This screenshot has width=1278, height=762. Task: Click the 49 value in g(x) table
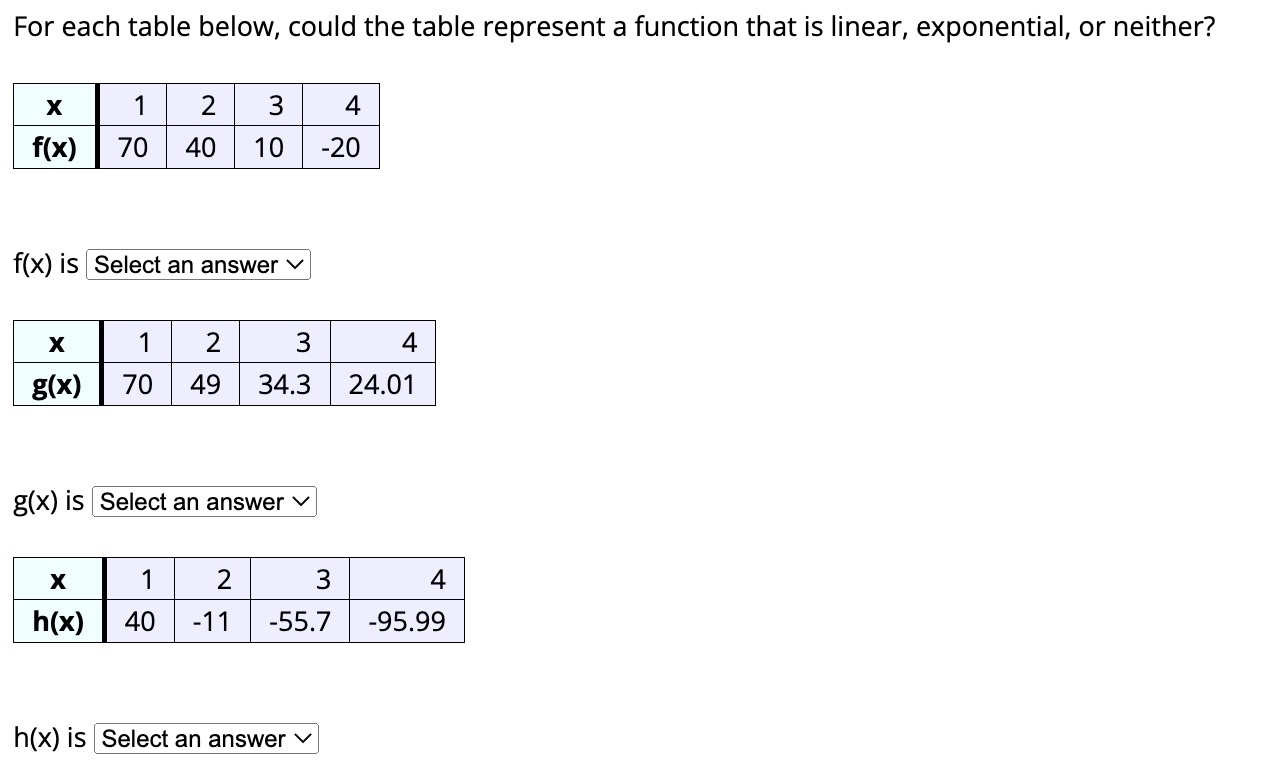tap(205, 383)
